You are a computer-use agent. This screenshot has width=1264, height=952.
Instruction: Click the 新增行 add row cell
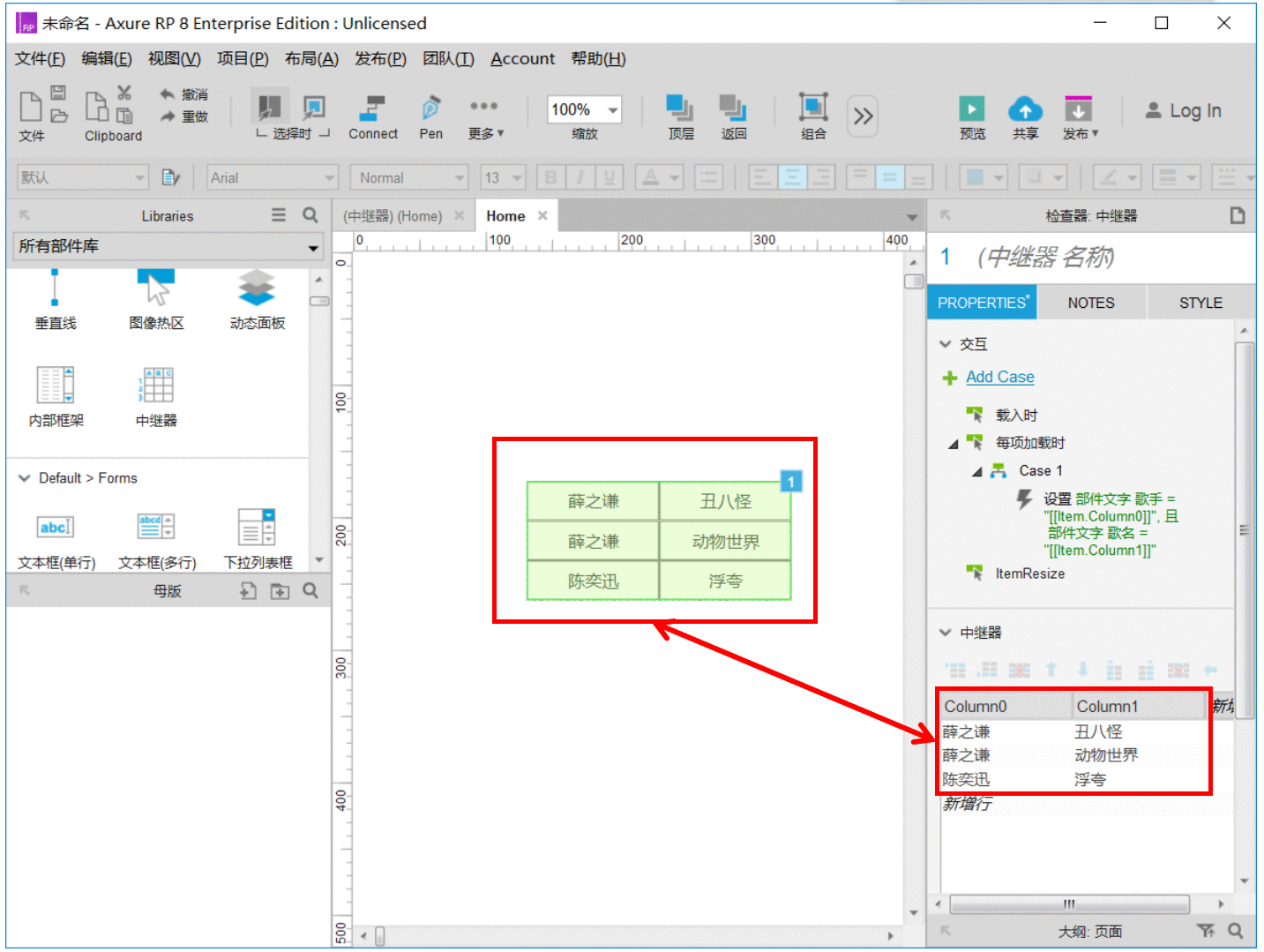(968, 804)
